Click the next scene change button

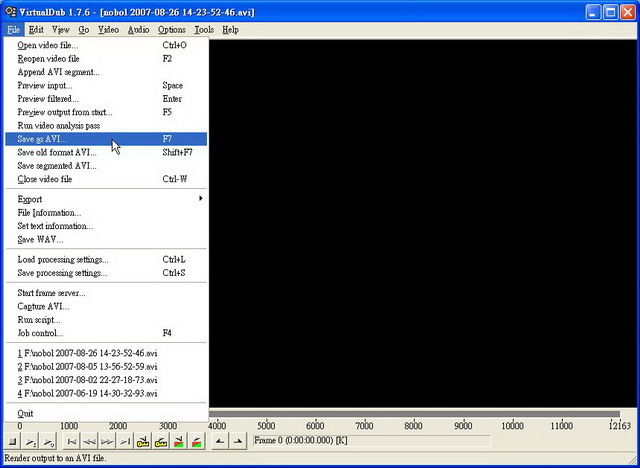(x=197, y=441)
